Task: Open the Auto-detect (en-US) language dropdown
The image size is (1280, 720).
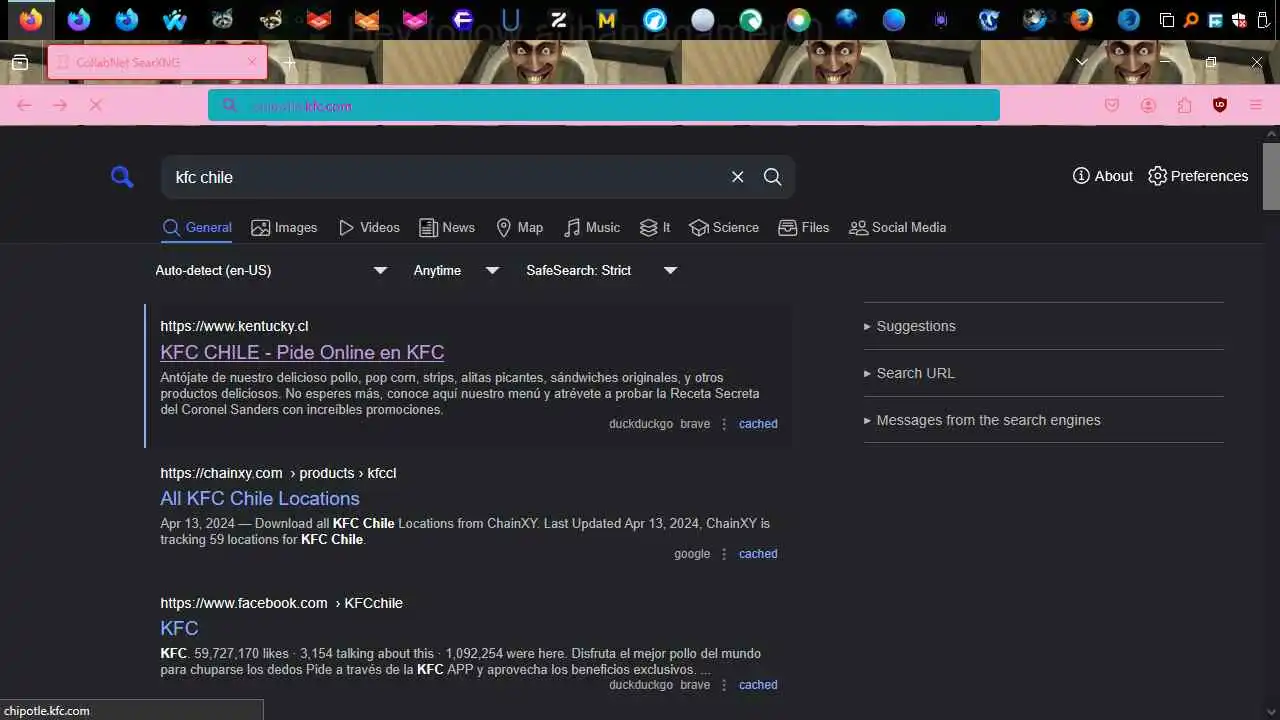Action: (271, 270)
